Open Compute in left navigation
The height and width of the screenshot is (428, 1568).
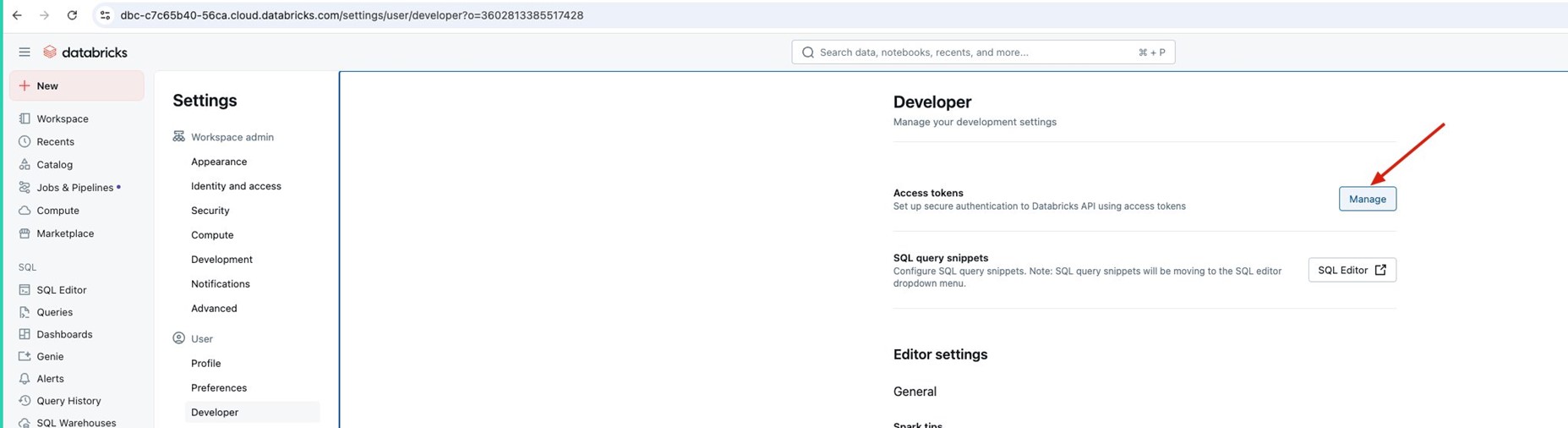tap(57, 211)
